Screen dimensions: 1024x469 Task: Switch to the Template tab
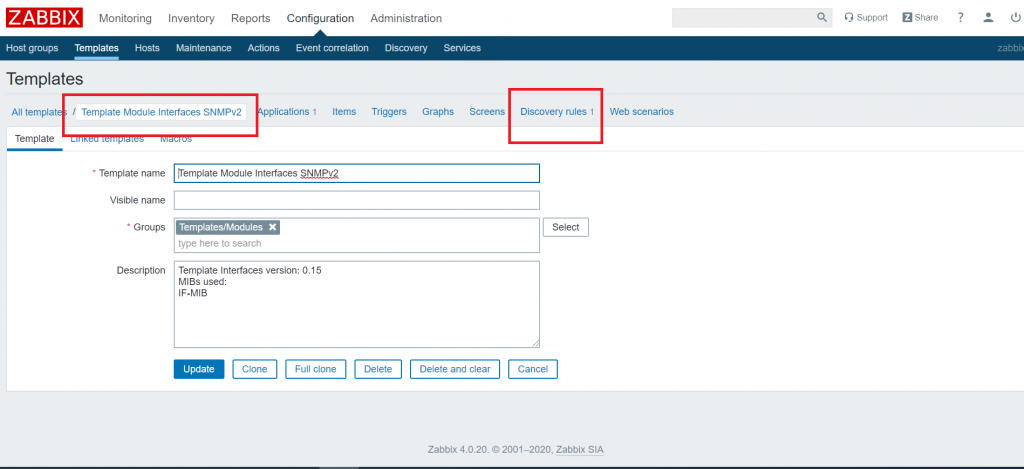pyautogui.click(x=35, y=138)
